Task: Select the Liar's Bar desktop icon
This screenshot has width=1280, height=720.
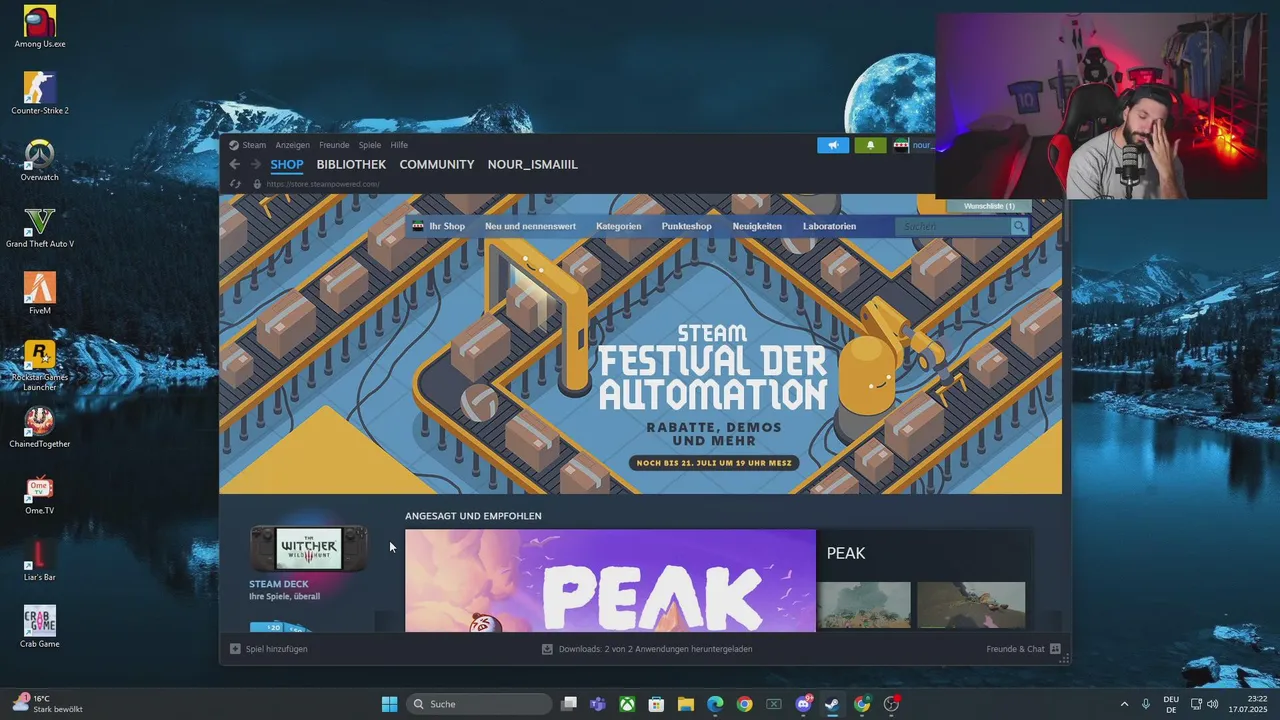Action: (x=40, y=561)
